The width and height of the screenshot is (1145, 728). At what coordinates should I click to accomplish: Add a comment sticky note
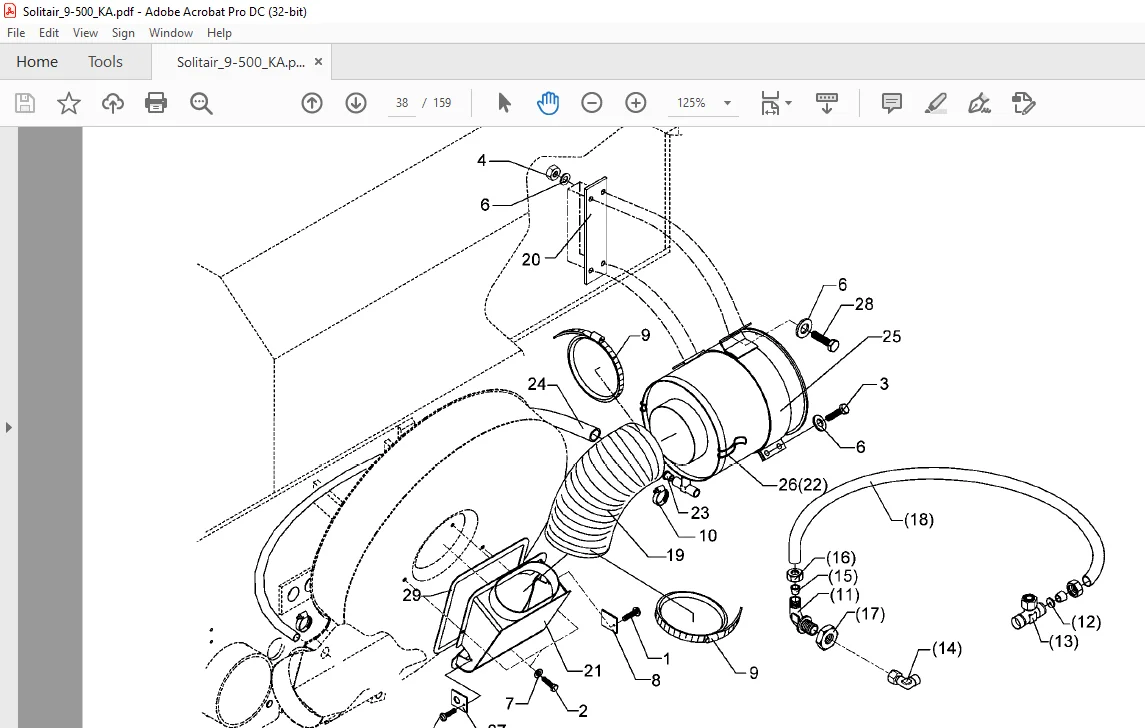[x=892, y=103]
